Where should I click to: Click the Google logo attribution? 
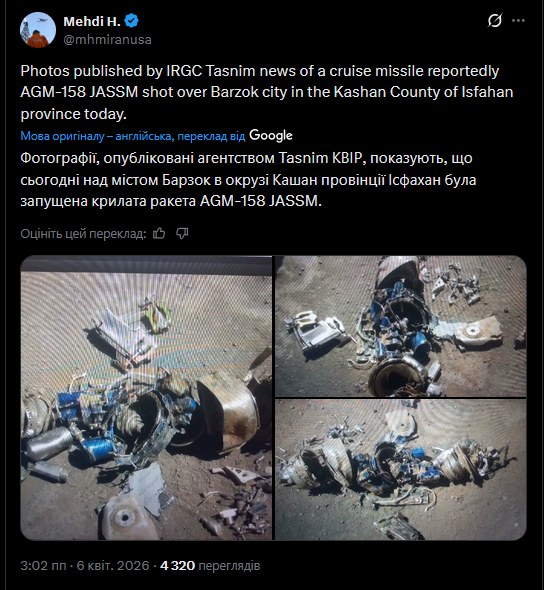coord(271,135)
